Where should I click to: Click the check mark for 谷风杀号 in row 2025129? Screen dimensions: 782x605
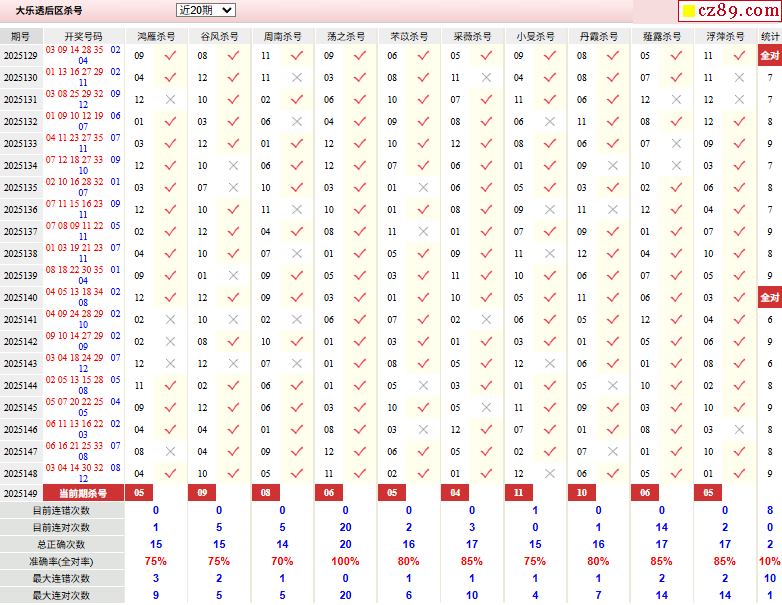tap(234, 56)
